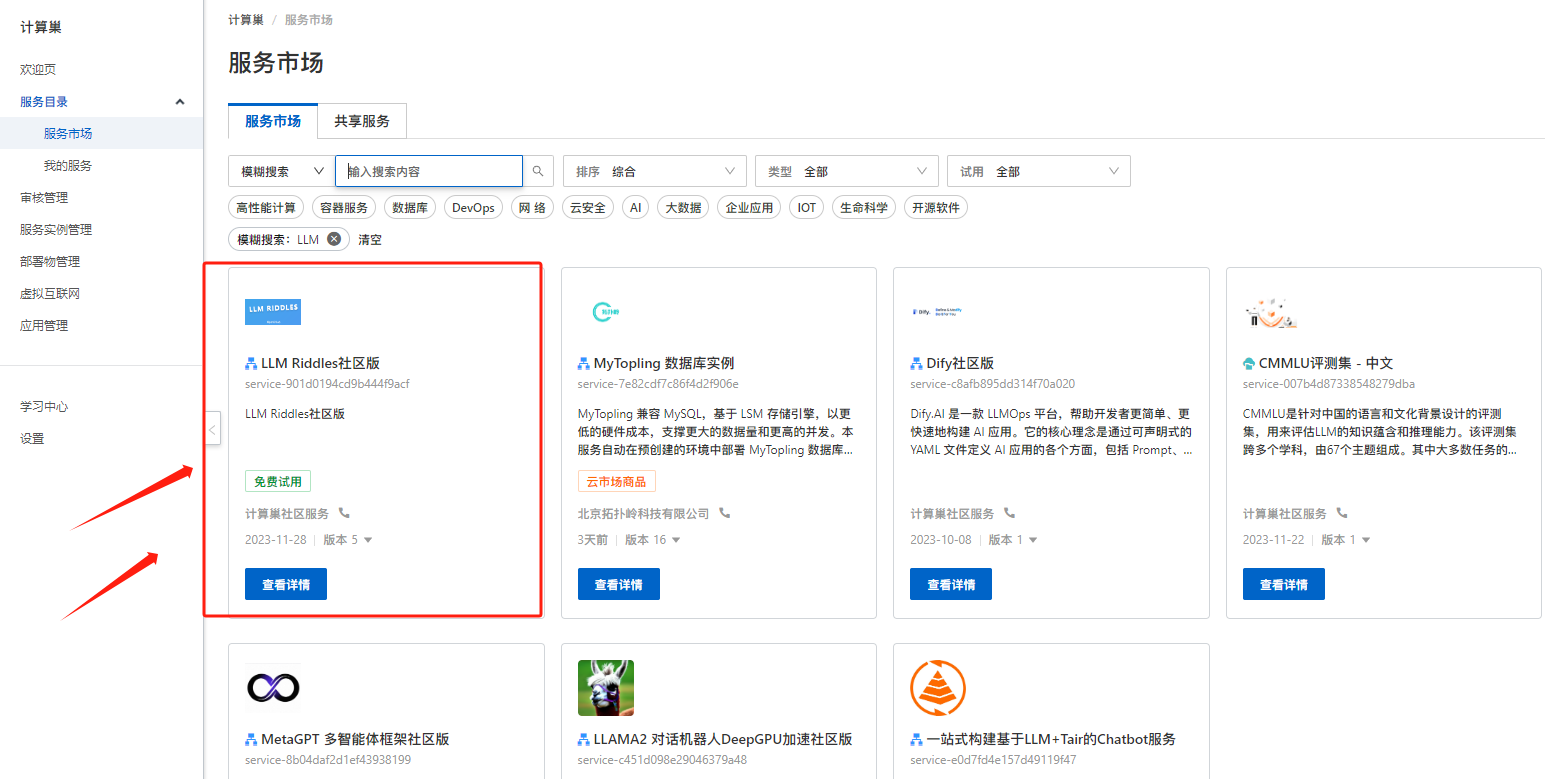Screen dimensions: 1545x779
Task: Go to 审核管理 in sidebar
Action: [44, 198]
